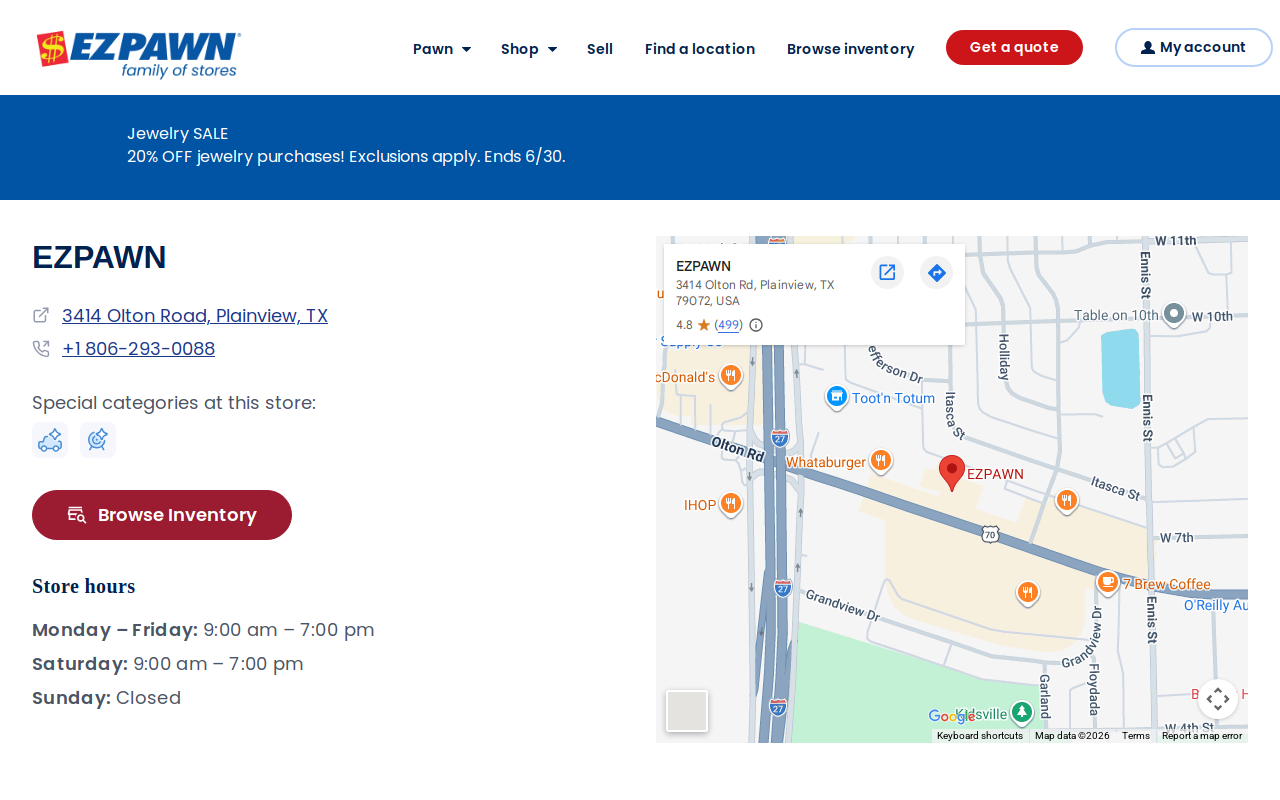Click the Google logo on the map

[952, 716]
